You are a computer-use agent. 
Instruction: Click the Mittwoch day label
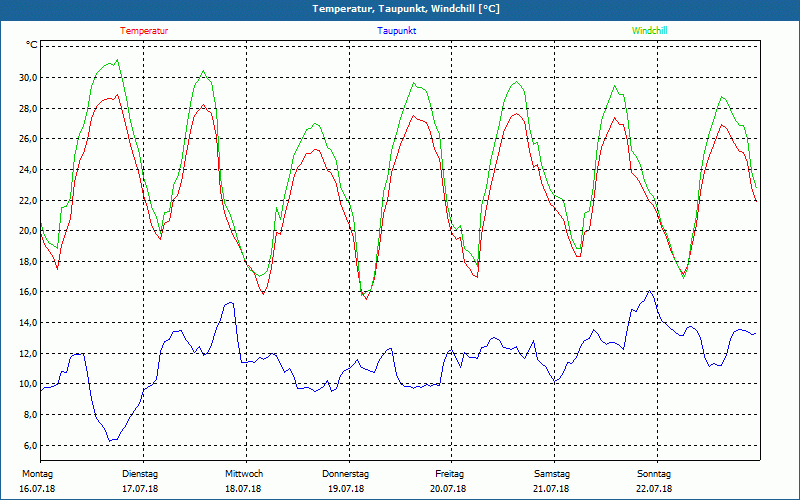point(244,474)
